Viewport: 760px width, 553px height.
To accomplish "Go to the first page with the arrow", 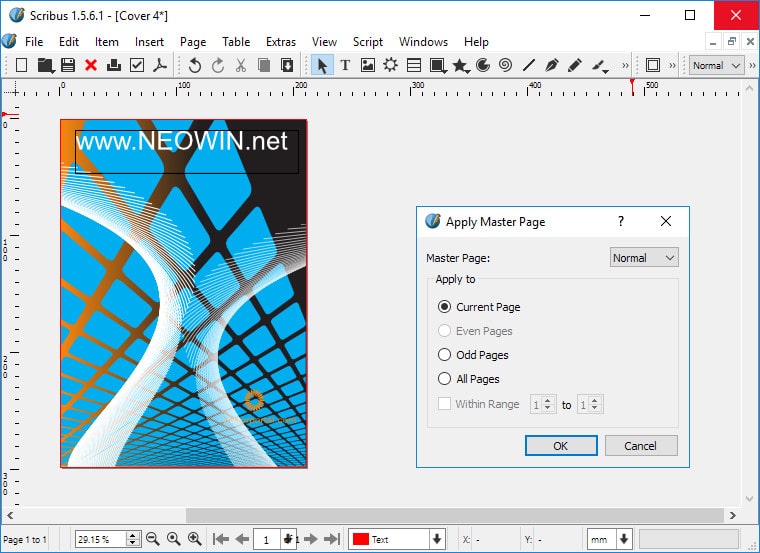I will (x=221, y=539).
